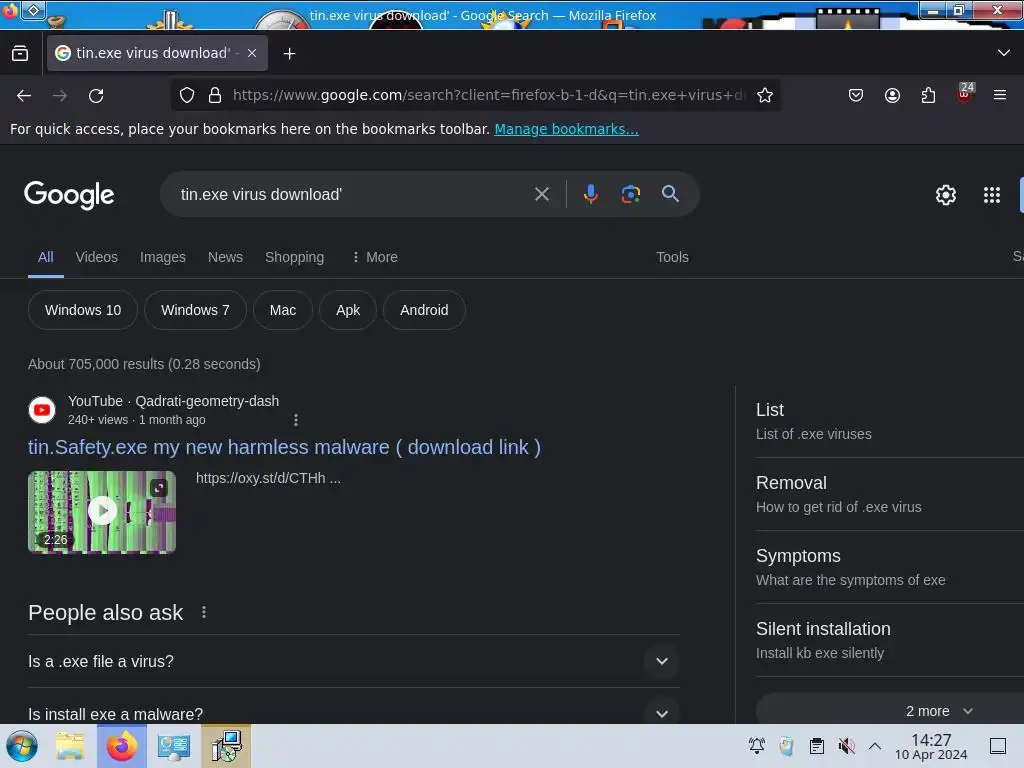Reload the page with the refresh icon
The height and width of the screenshot is (768, 1024).
coord(96,96)
